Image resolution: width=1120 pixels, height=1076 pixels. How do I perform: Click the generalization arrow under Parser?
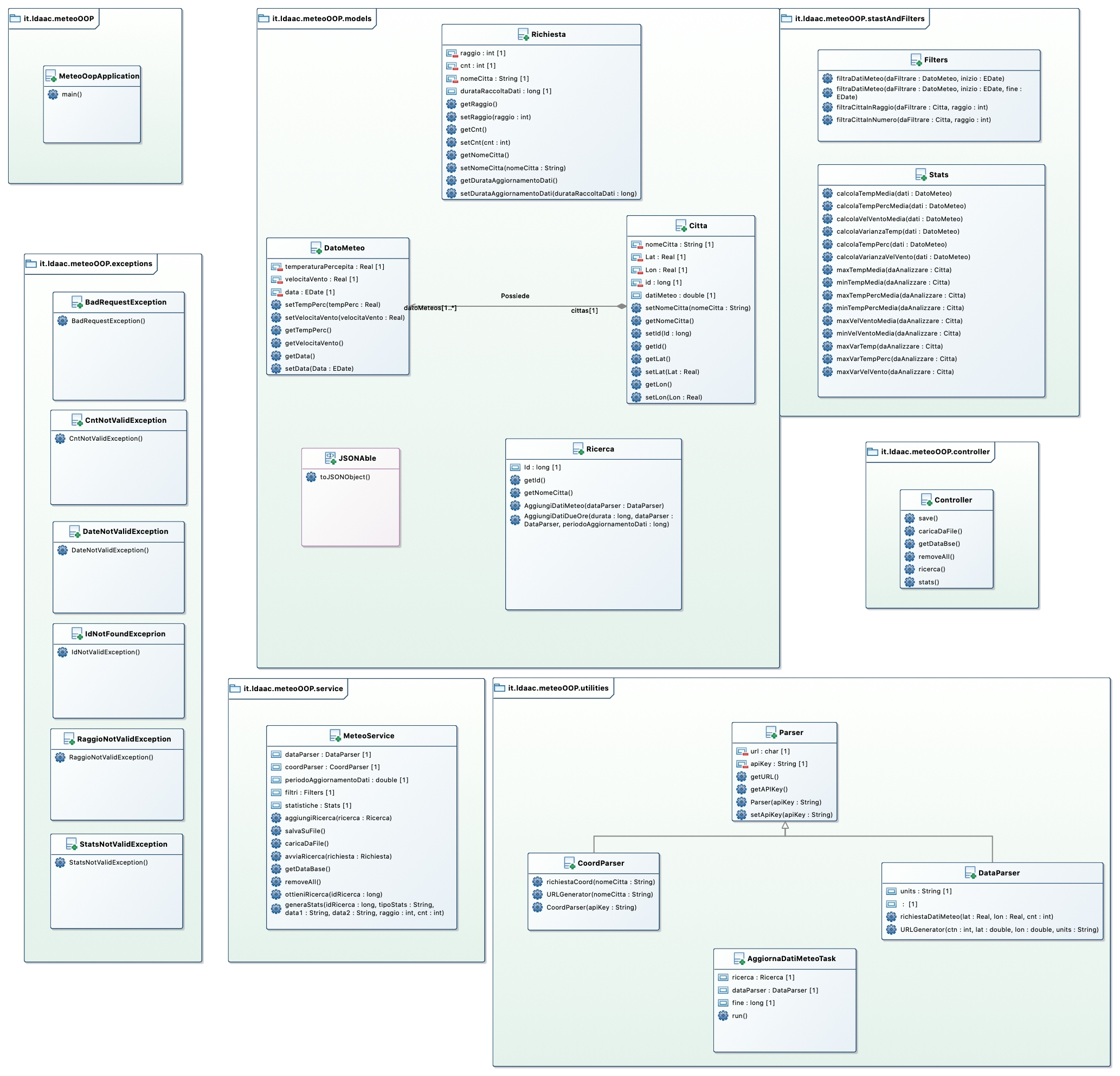(x=786, y=826)
